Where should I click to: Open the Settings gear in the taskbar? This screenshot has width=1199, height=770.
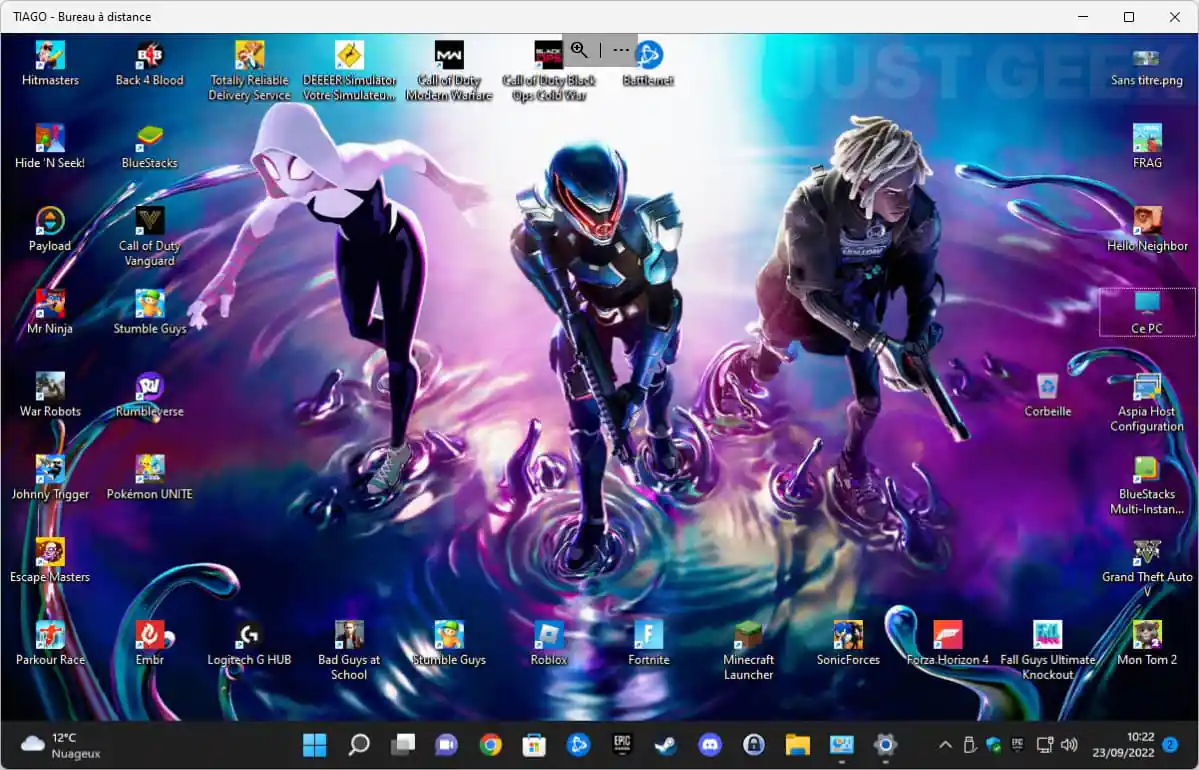[x=885, y=745]
